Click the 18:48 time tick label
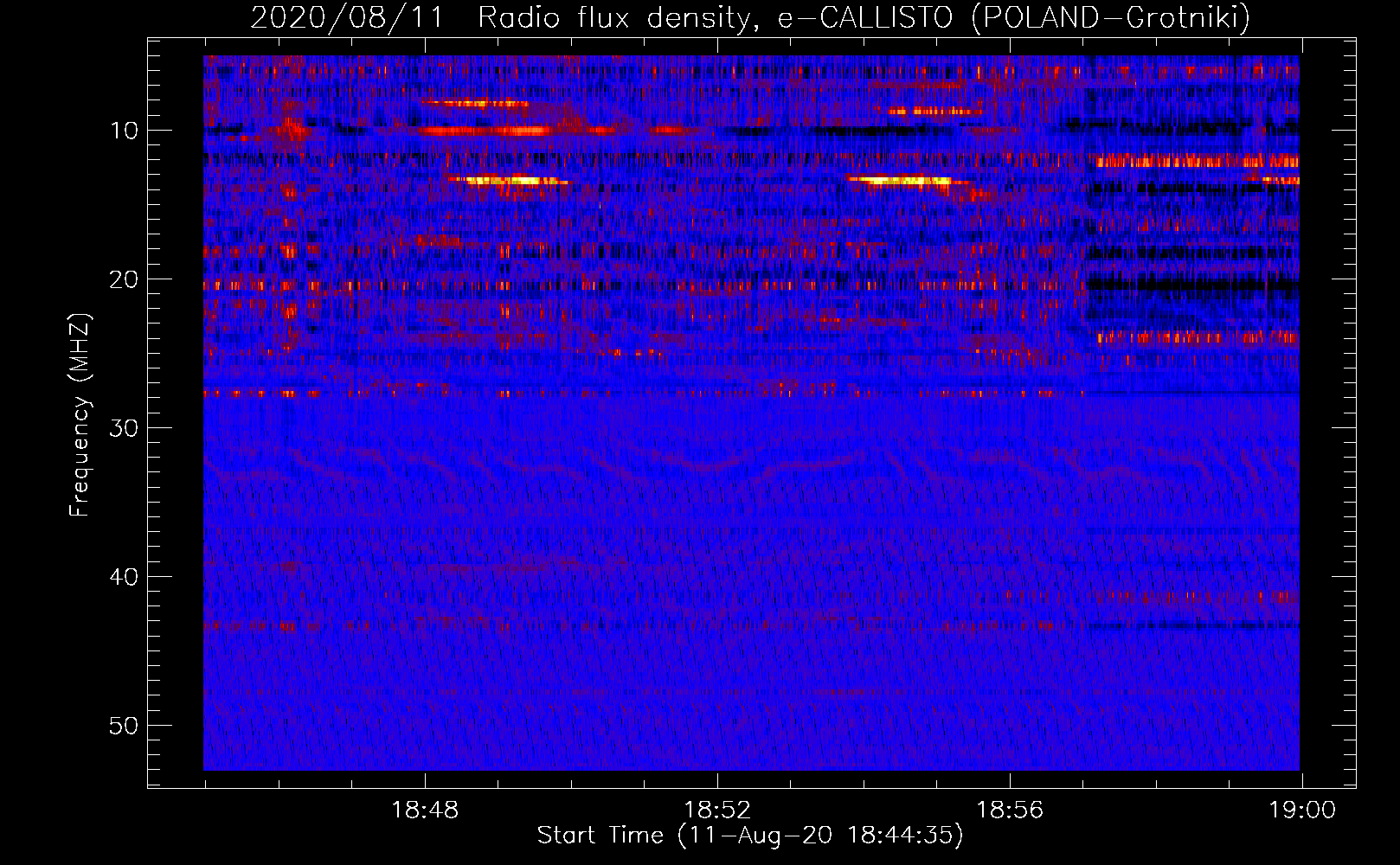Image resolution: width=1400 pixels, height=865 pixels. (425, 811)
